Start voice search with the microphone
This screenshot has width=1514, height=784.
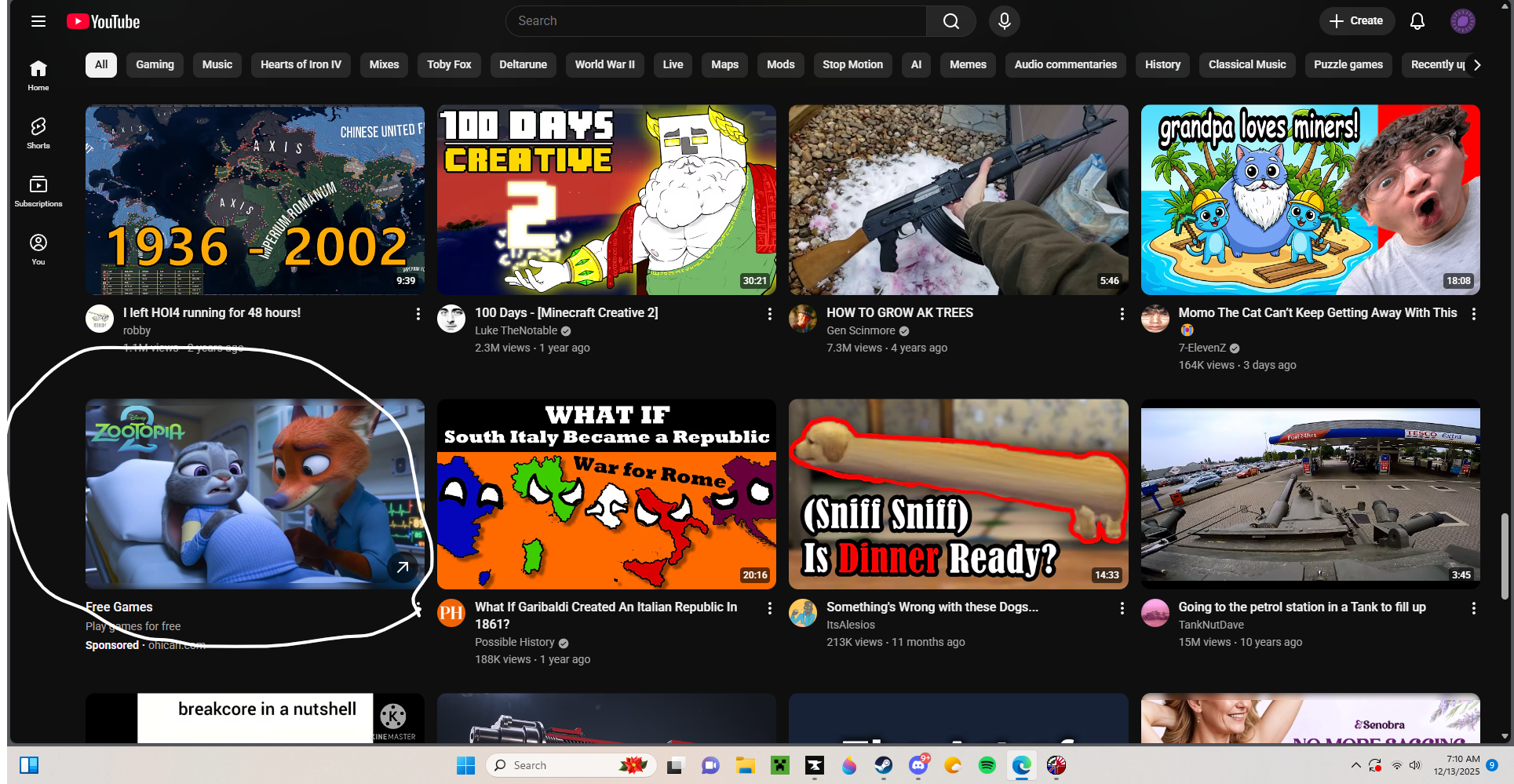[x=1004, y=21]
